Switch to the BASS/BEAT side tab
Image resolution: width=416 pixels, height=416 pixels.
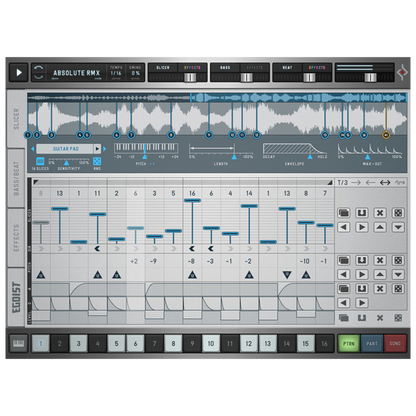coord(16,178)
